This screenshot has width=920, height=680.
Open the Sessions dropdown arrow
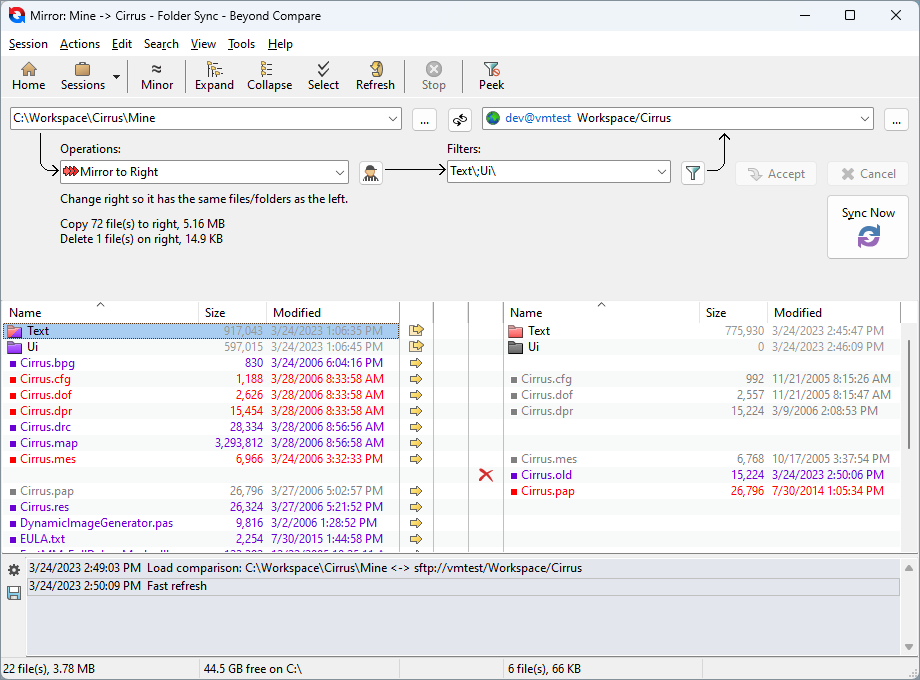(115, 75)
